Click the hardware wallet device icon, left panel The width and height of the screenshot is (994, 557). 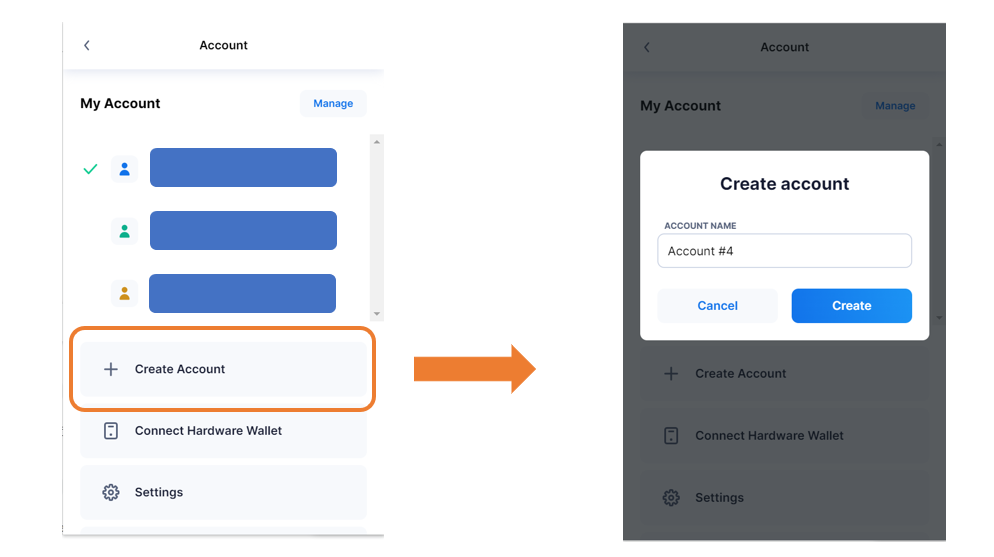(x=111, y=431)
